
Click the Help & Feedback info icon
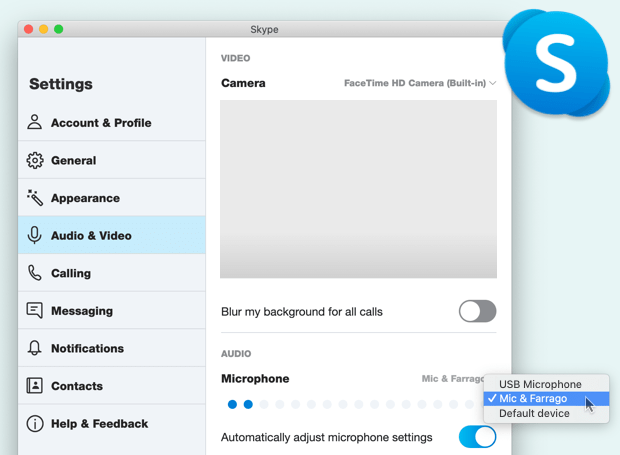tap(35, 423)
